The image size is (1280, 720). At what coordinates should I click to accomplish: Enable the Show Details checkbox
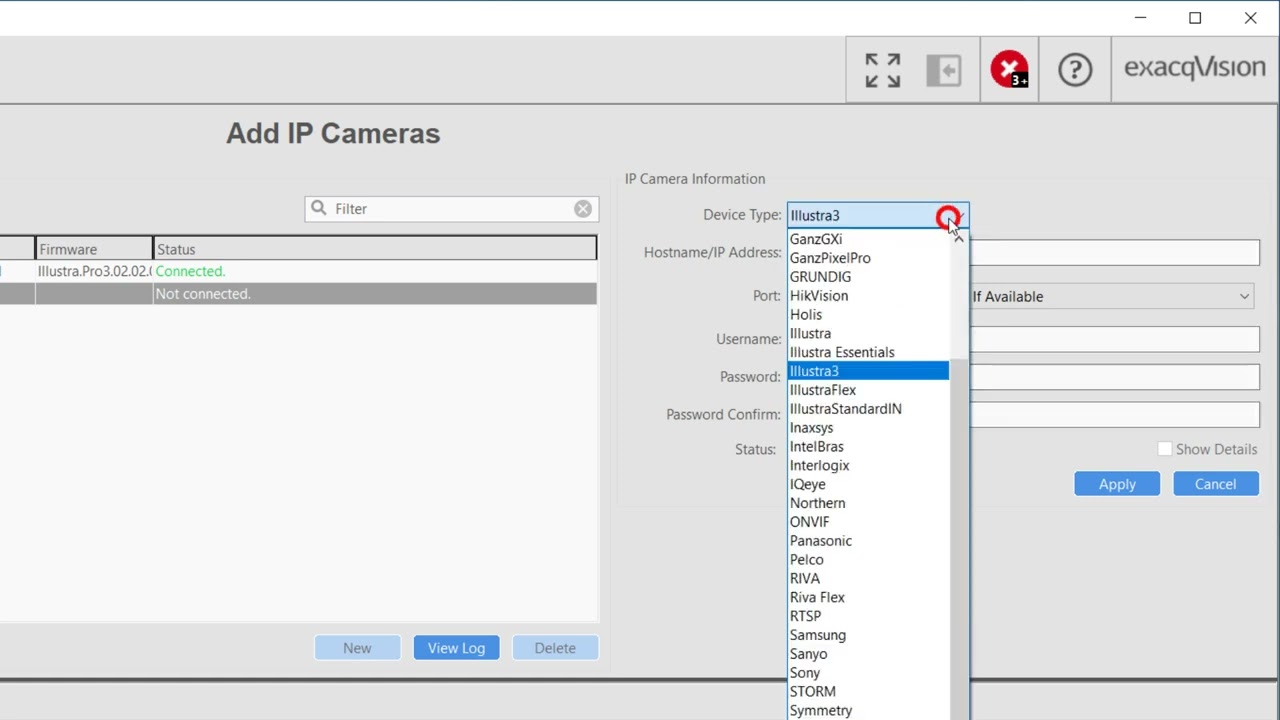[x=1164, y=450]
